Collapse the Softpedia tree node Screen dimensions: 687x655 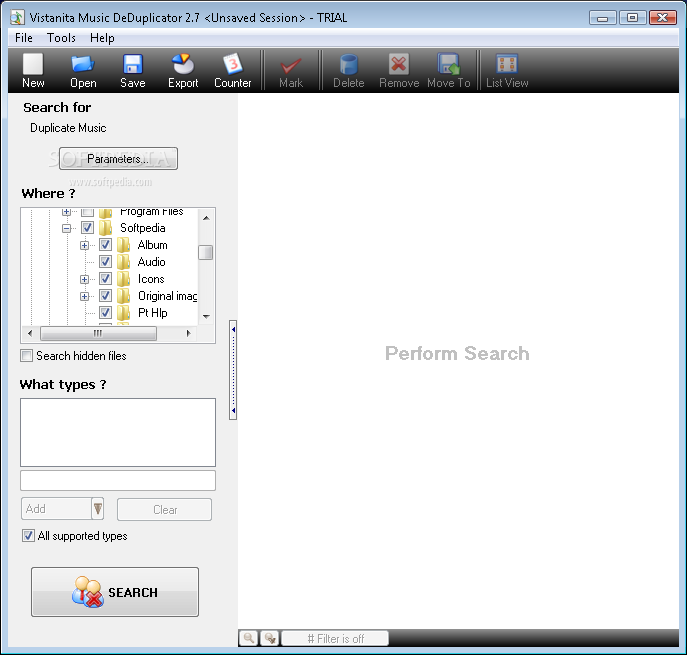[x=66, y=228]
